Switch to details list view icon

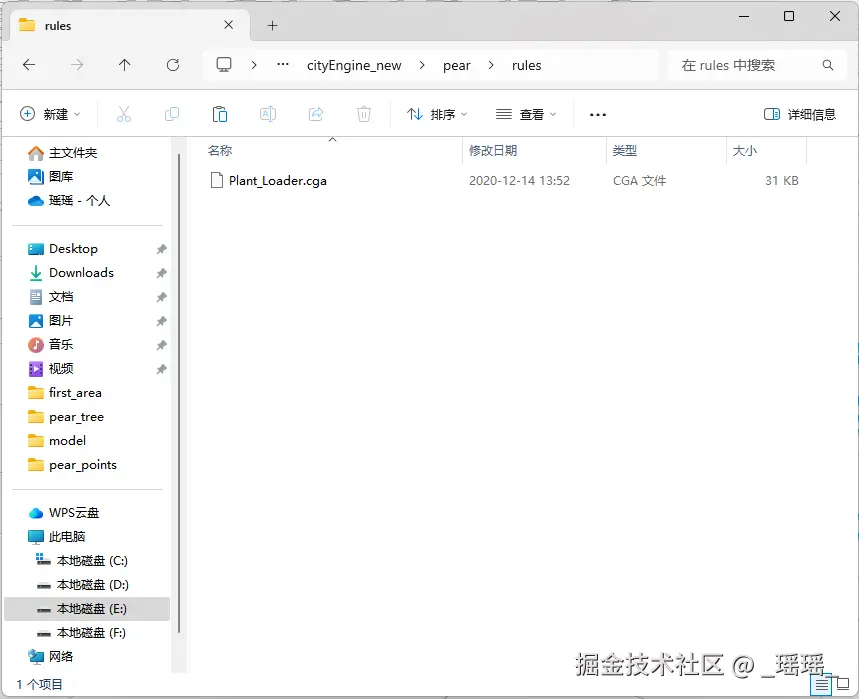tap(821, 685)
